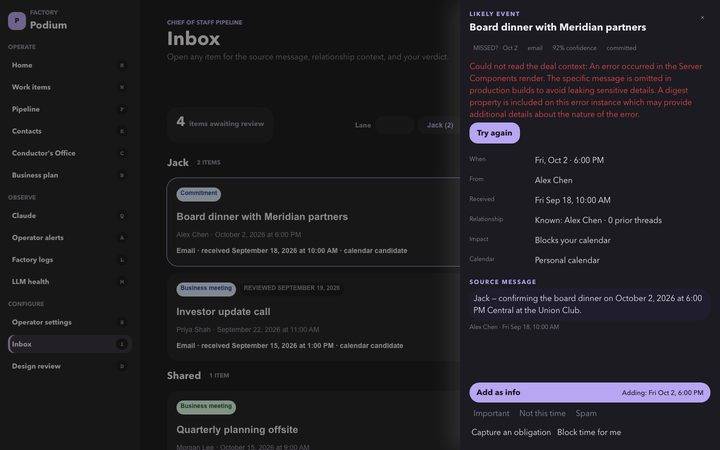The image size is (720, 450).
Task: Click the shortcut badge beside Home in the sidebar
Action: tap(122, 66)
